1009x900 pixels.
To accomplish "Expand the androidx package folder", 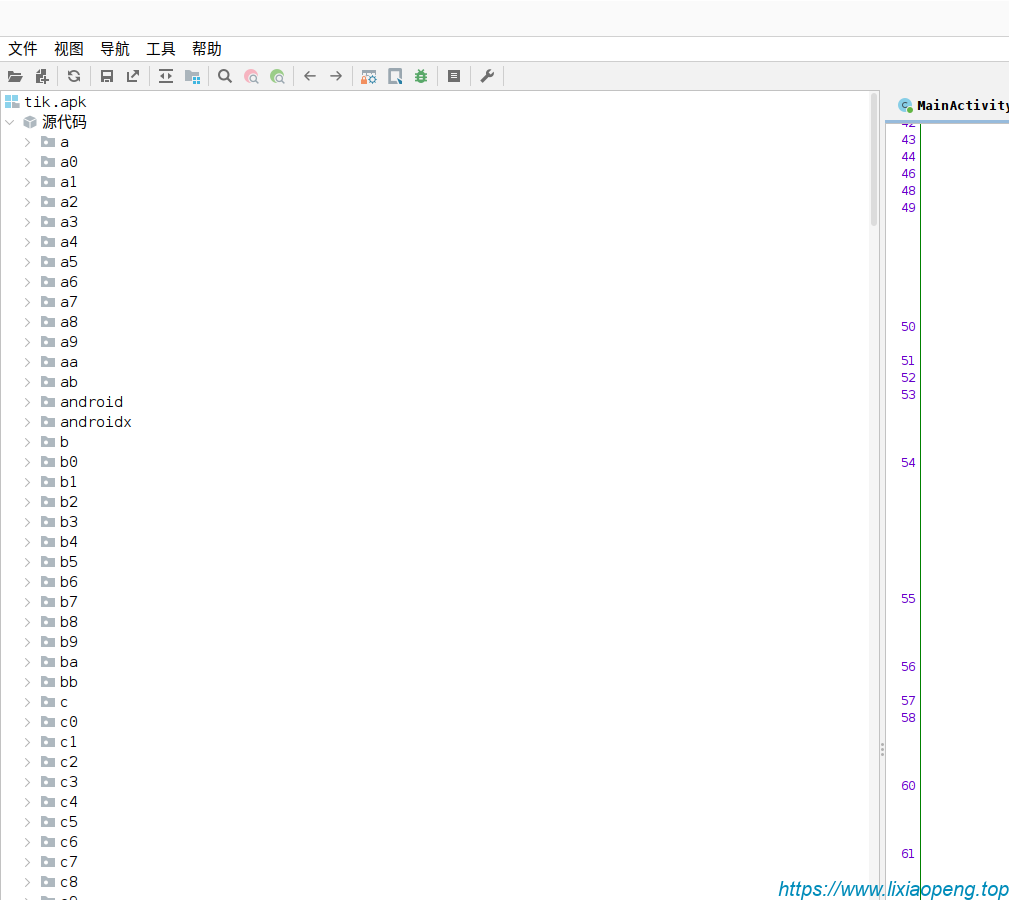I will pyautogui.click(x=27, y=422).
